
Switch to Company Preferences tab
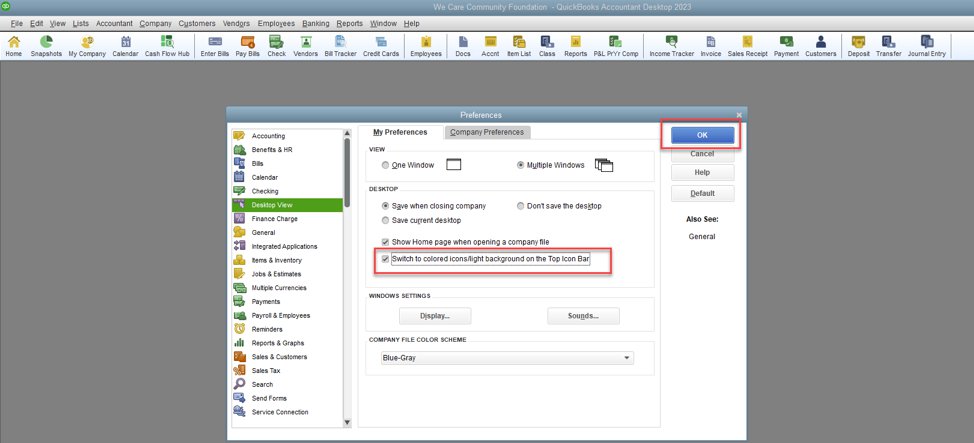[485, 132]
